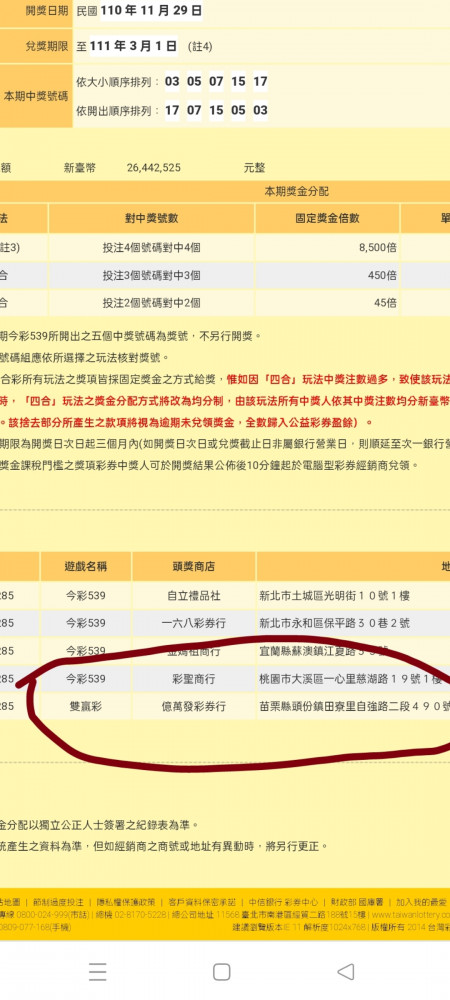Click the 依大小順序排列 label
The image size is (450, 1000).
tap(117, 82)
